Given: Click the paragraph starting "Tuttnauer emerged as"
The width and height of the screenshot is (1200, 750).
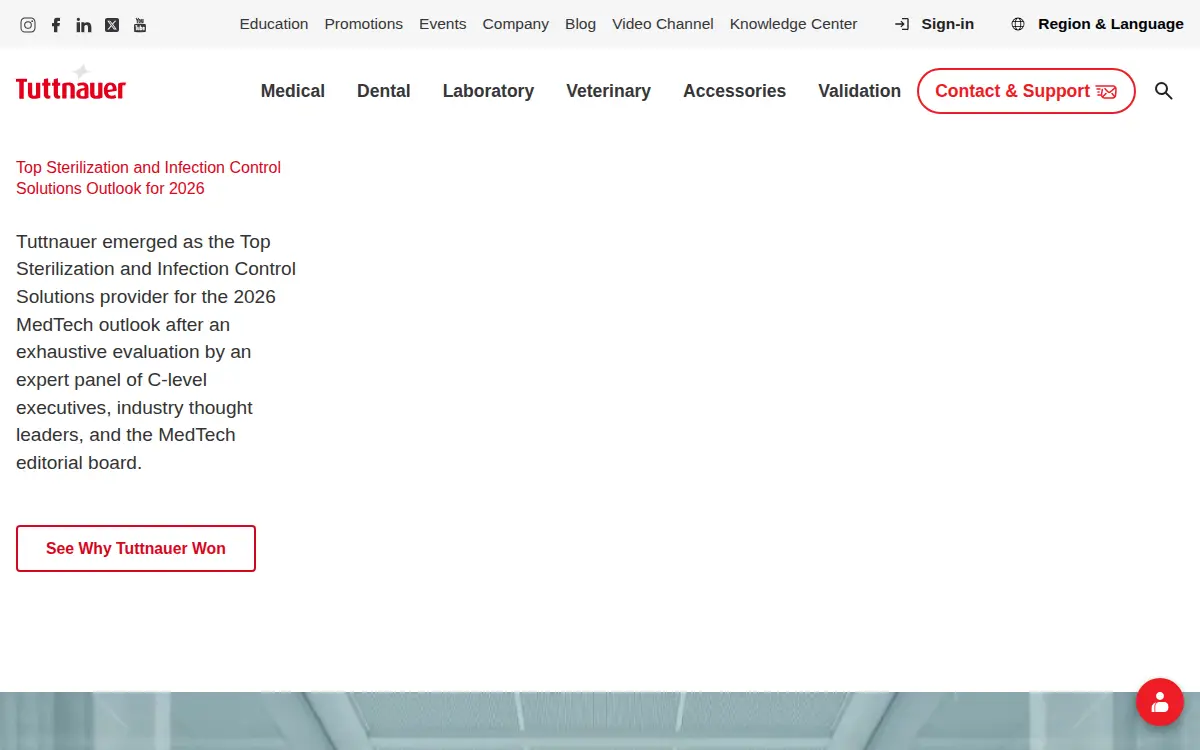Looking at the screenshot, I should point(156,352).
